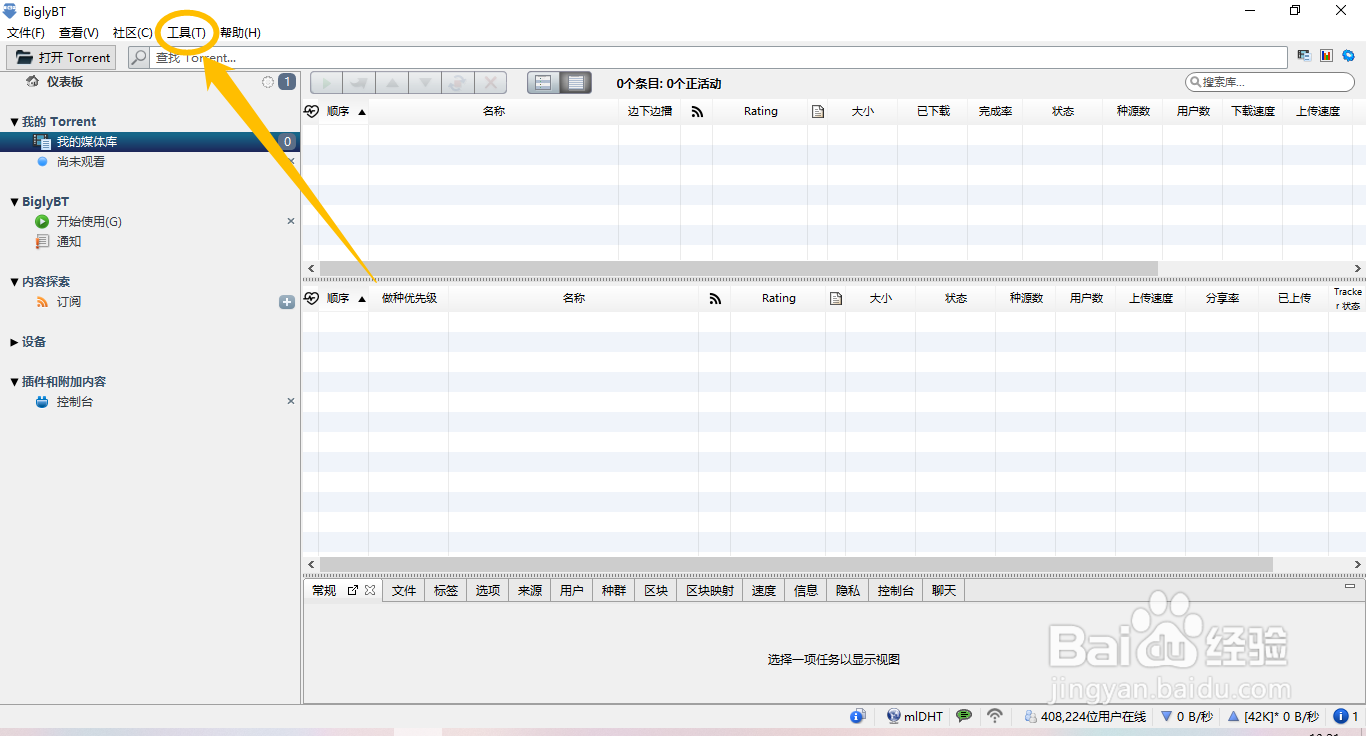
Task: Select 开始使用(G) in the sidebar
Action: (x=89, y=222)
